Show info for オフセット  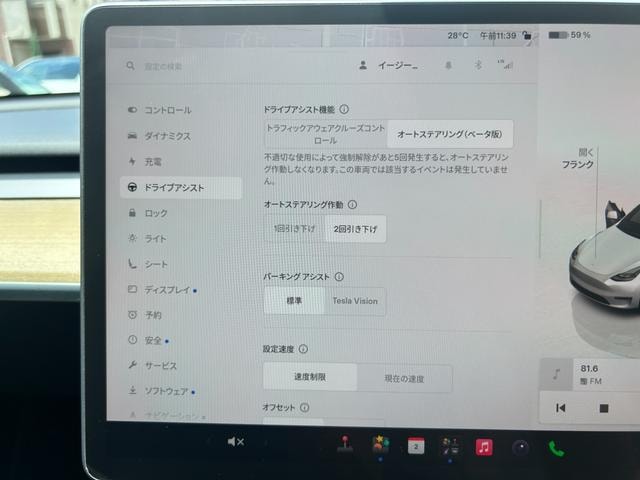pos(304,407)
